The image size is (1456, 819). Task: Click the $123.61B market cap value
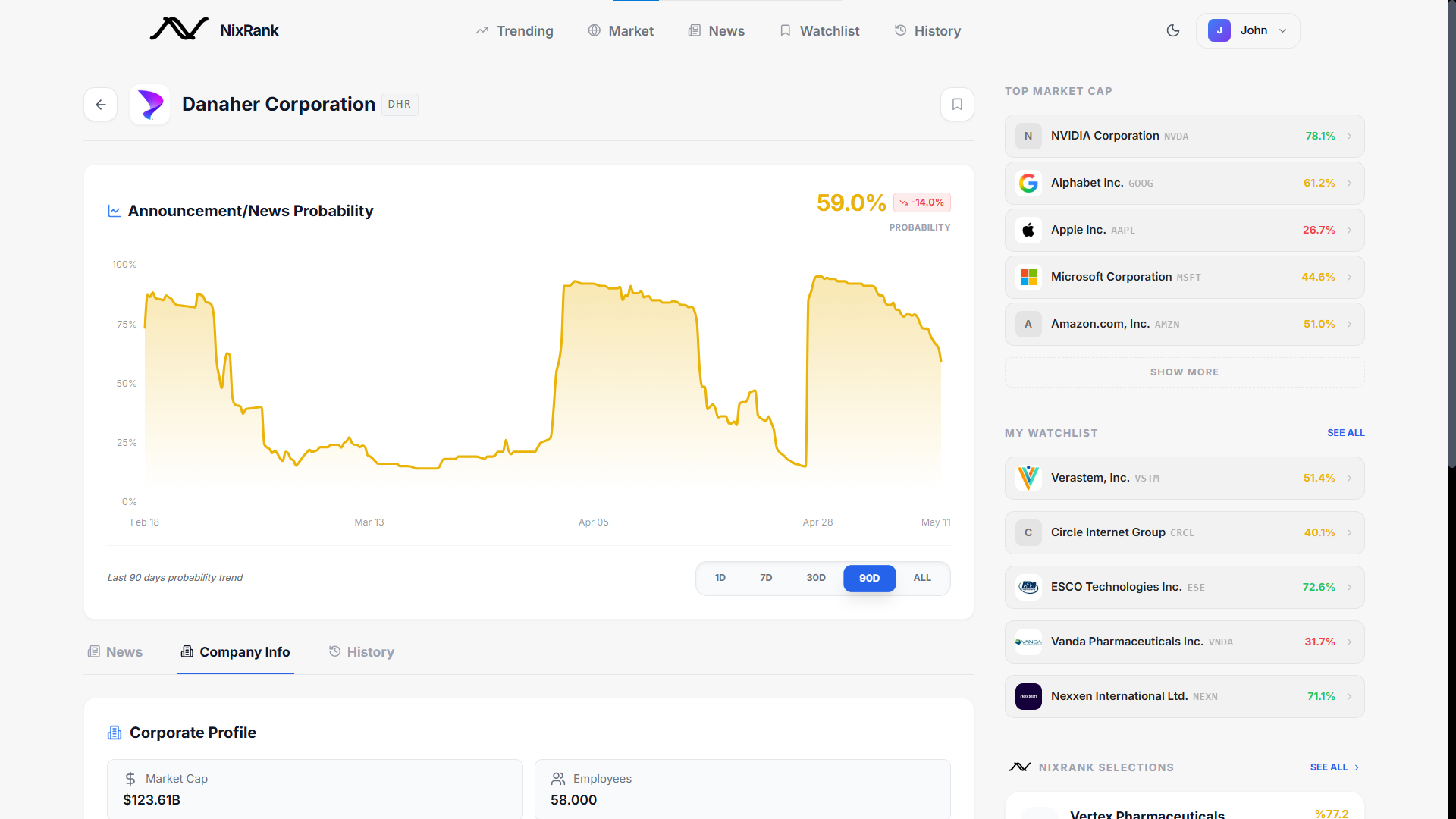tap(152, 800)
